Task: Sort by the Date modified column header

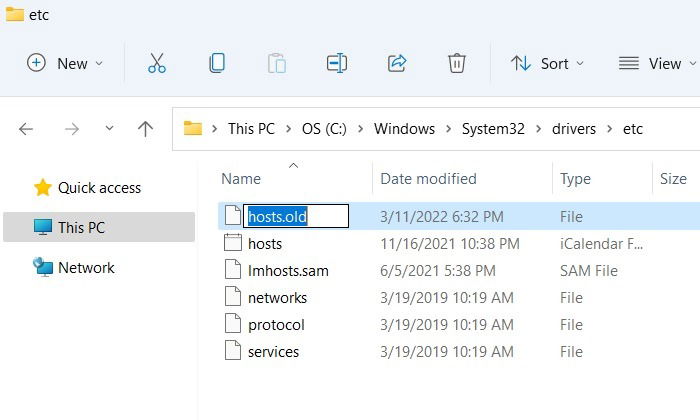Action: (428, 179)
